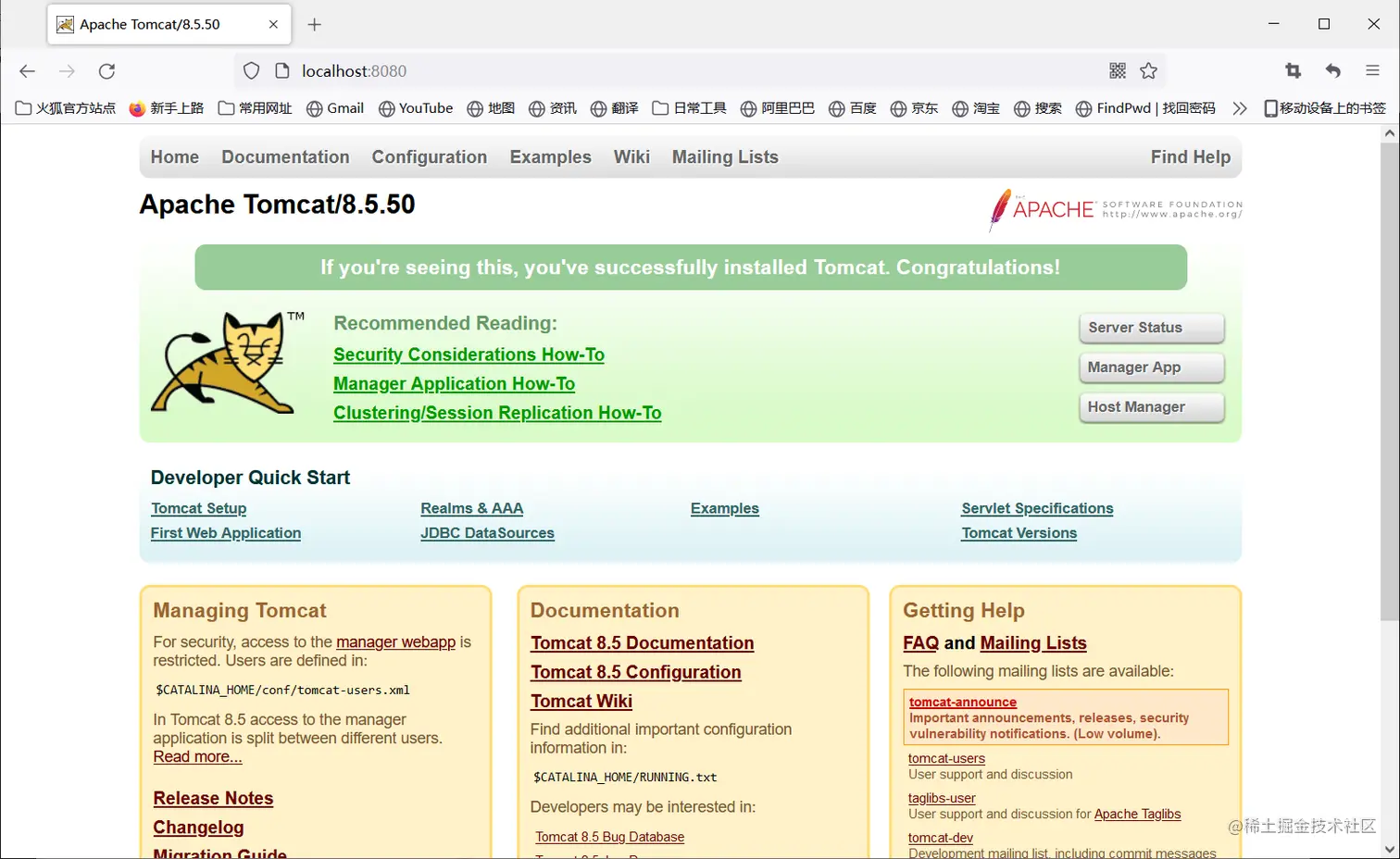
Task: Click Home in Tomcat navigation bar
Action: click(175, 157)
